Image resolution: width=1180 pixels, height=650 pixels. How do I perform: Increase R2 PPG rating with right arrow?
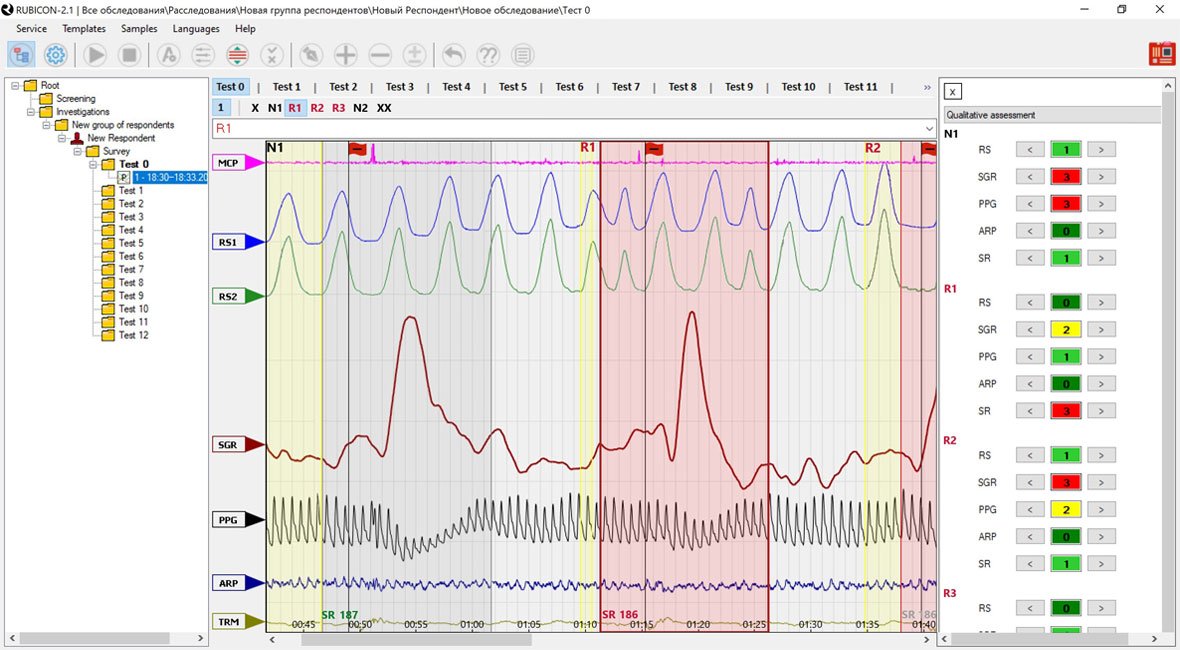pos(1101,510)
